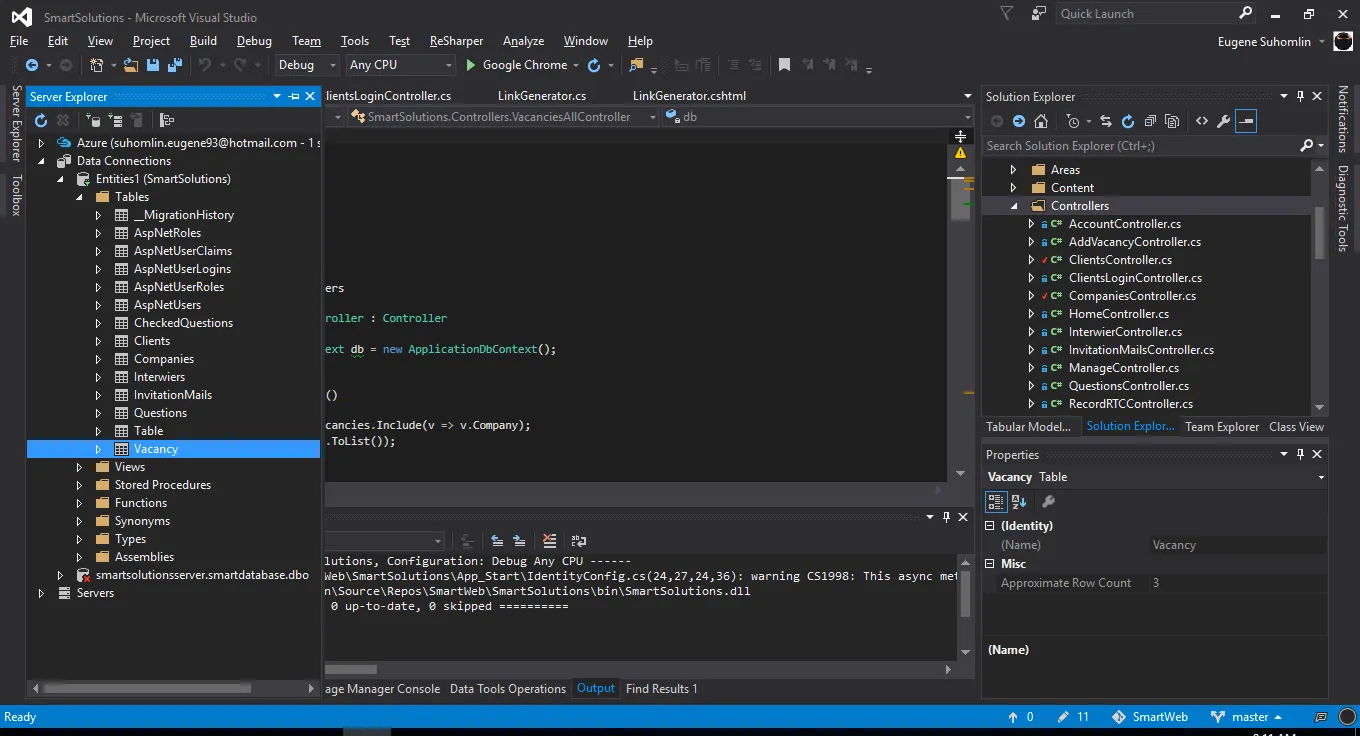Open the ReSharper menu
The image size is (1360, 736).
click(x=456, y=41)
